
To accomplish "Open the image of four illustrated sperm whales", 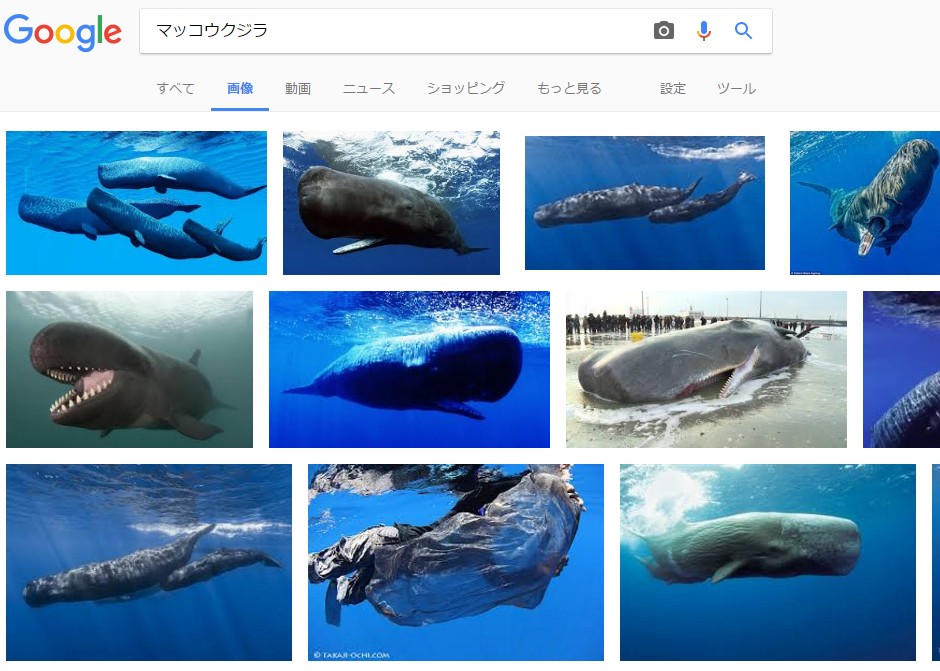I will pos(137,203).
